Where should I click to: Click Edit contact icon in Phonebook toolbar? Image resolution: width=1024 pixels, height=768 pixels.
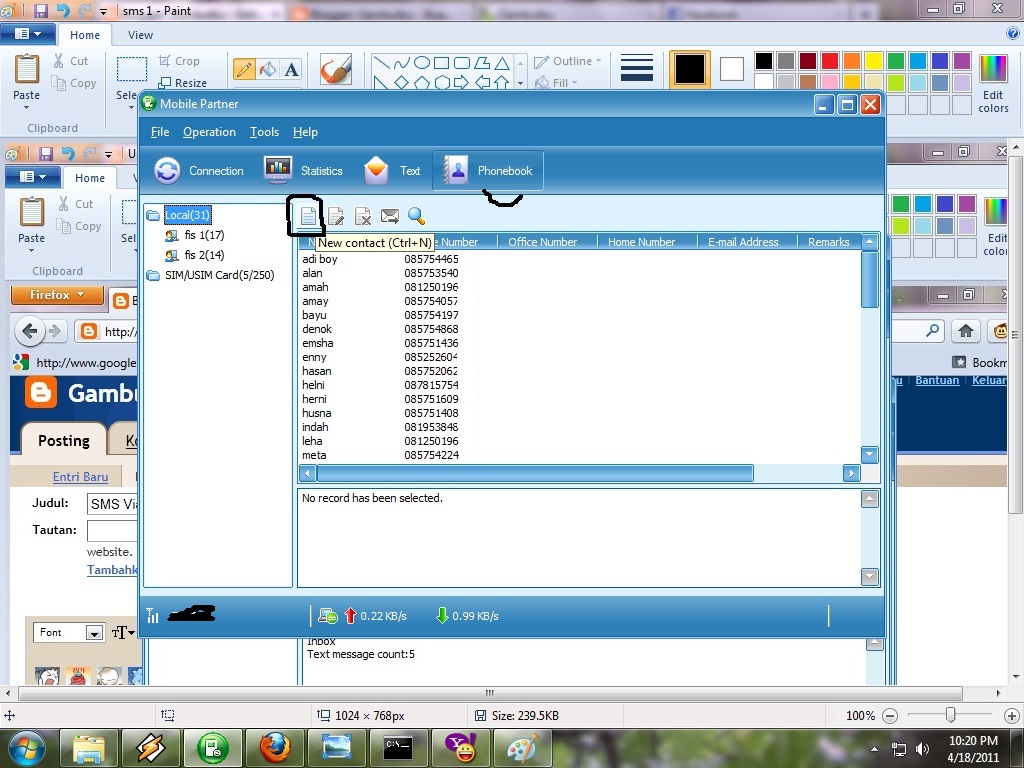click(336, 216)
